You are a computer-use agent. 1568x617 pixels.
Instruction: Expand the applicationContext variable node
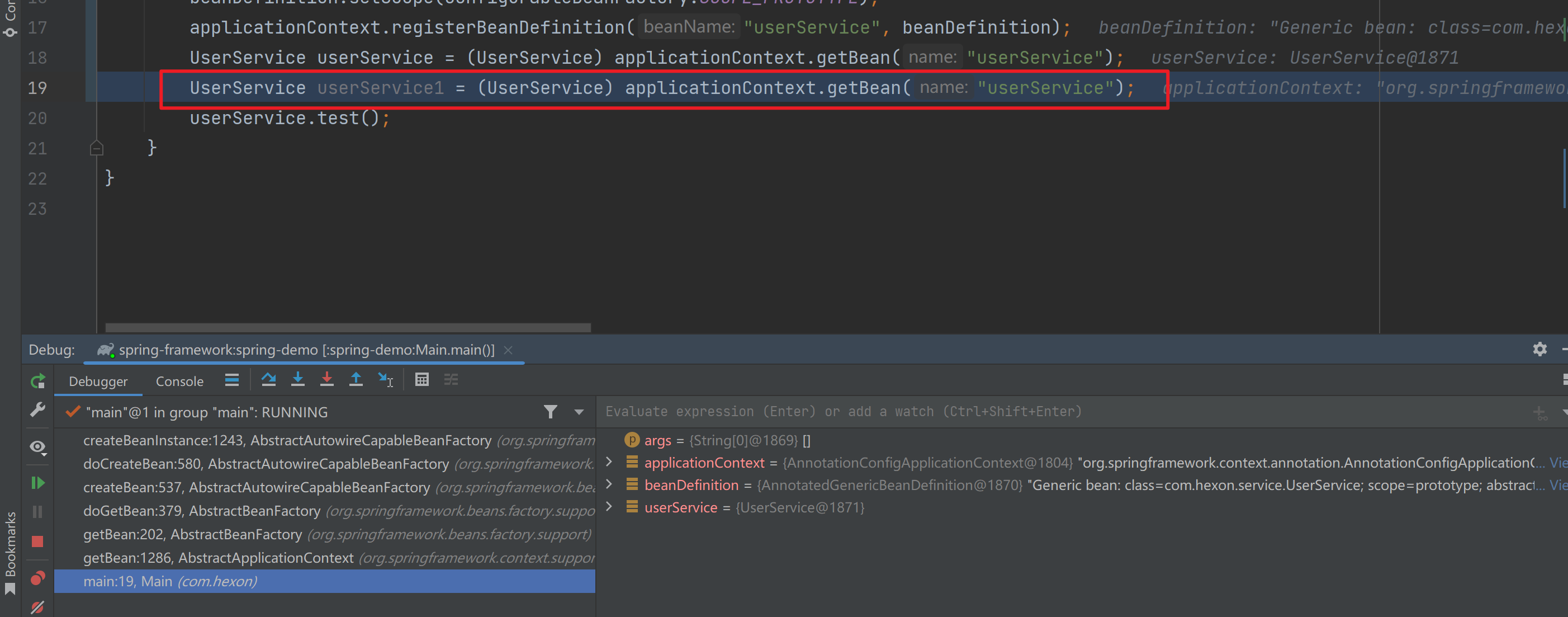(609, 462)
